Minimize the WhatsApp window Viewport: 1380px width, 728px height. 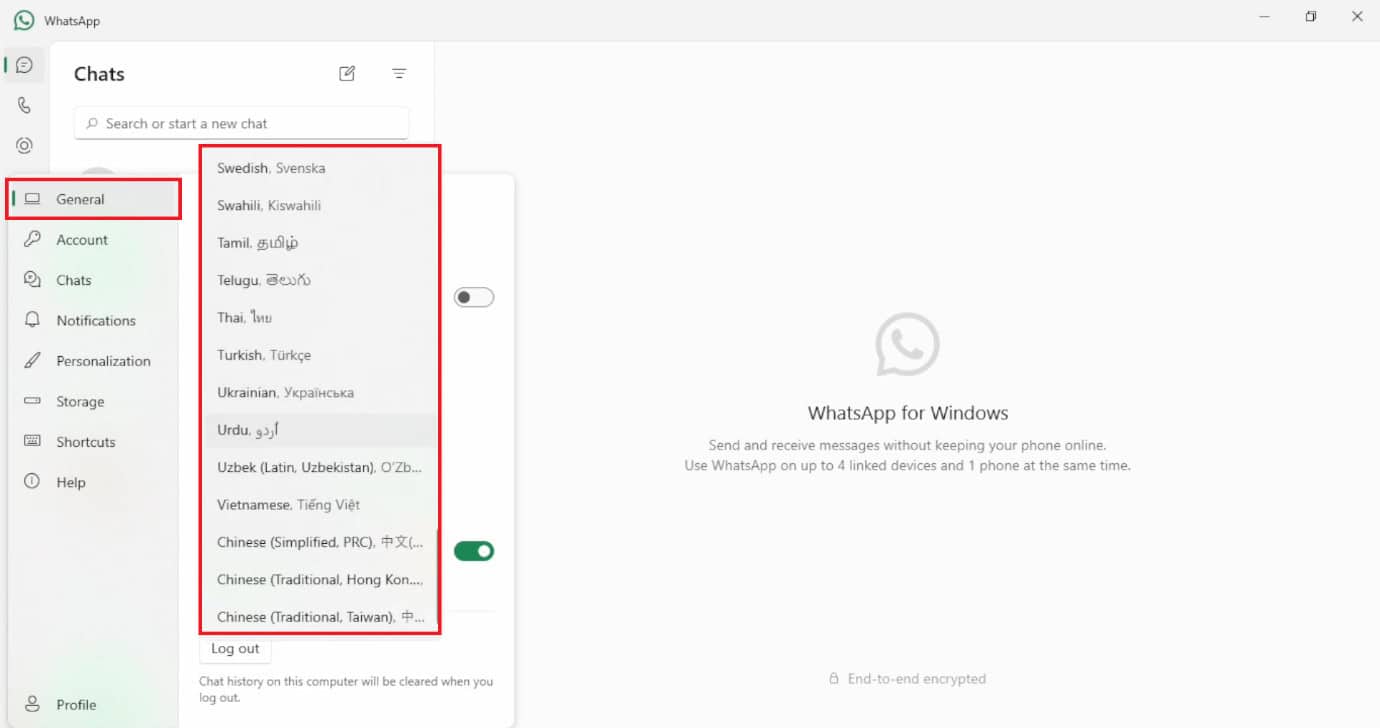click(x=1265, y=17)
